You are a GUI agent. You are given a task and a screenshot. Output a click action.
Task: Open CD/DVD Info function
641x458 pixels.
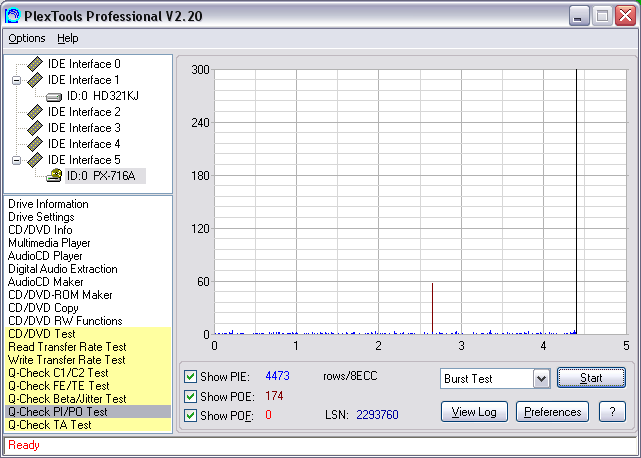[40, 230]
